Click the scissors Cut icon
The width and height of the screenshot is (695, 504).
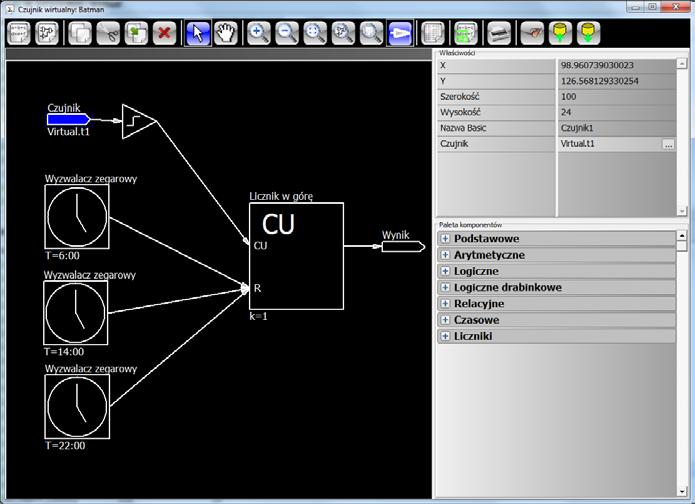(108, 33)
